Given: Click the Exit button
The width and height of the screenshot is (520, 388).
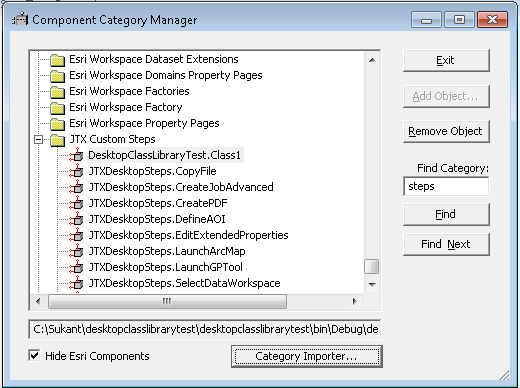Looking at the screenshot, I should coord(446,60).
